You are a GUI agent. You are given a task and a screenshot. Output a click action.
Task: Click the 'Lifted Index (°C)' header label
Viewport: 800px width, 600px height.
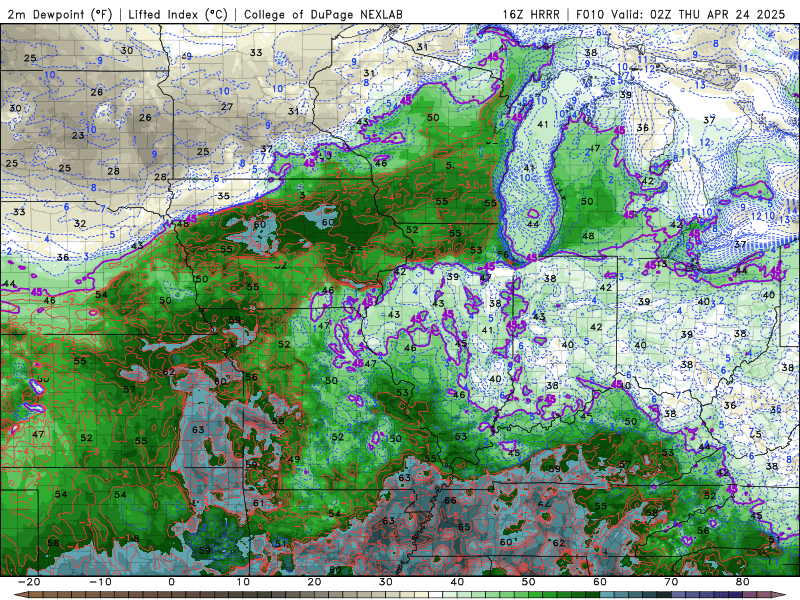(178, 14)
